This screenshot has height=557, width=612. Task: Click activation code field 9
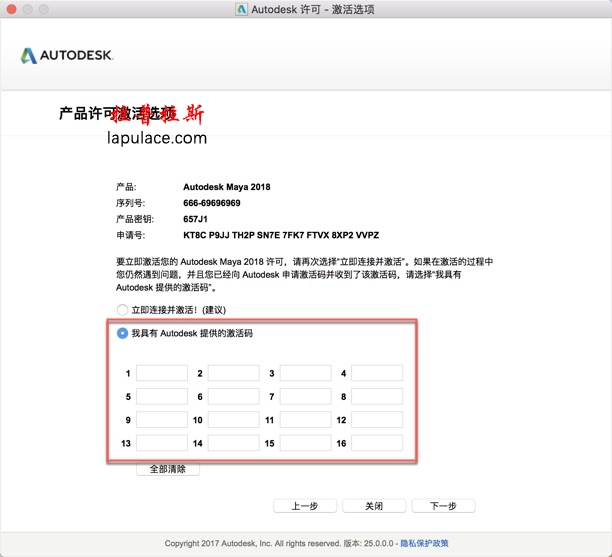point(162,420)
